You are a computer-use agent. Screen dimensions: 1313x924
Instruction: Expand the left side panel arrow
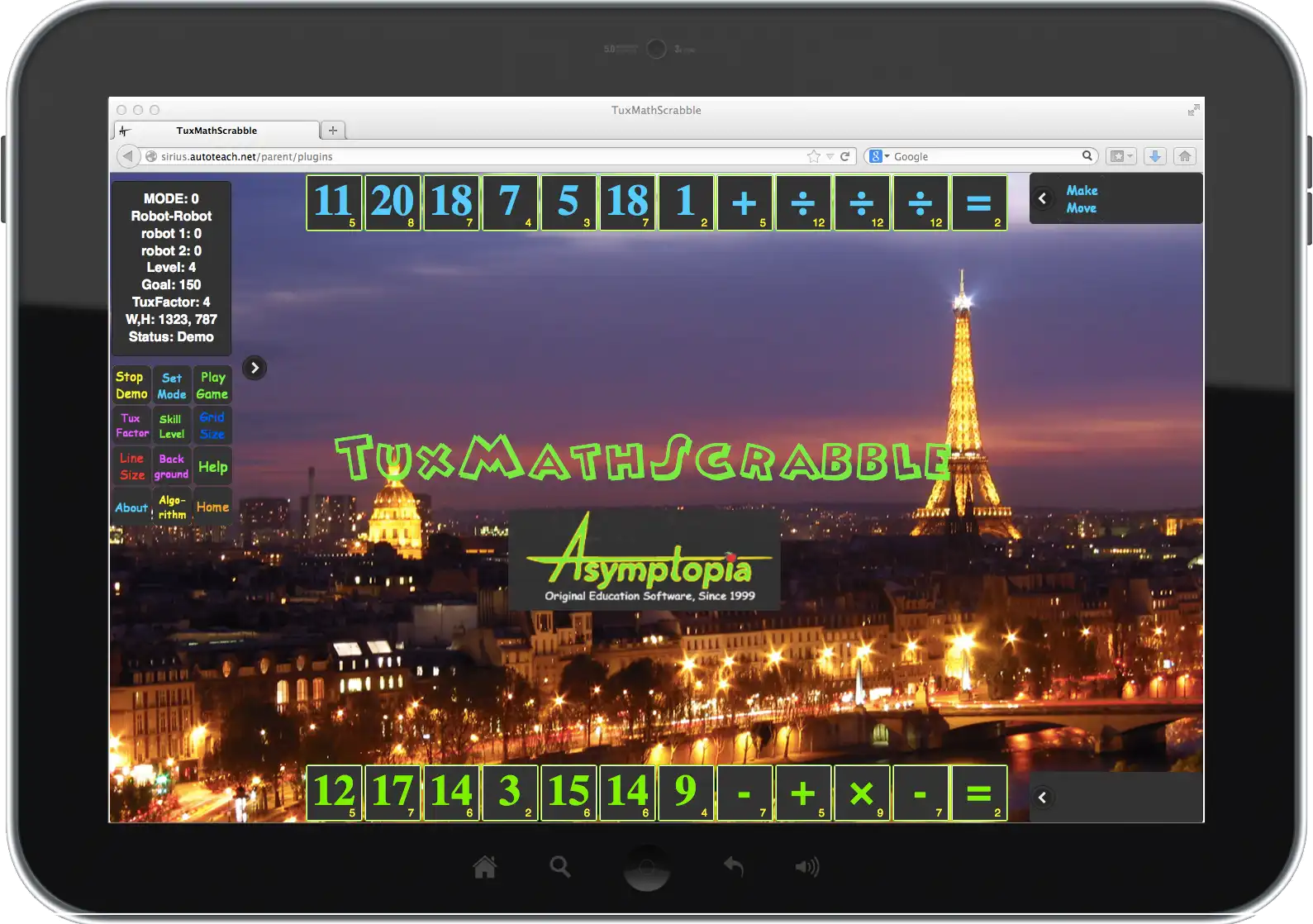click(255, 368)
